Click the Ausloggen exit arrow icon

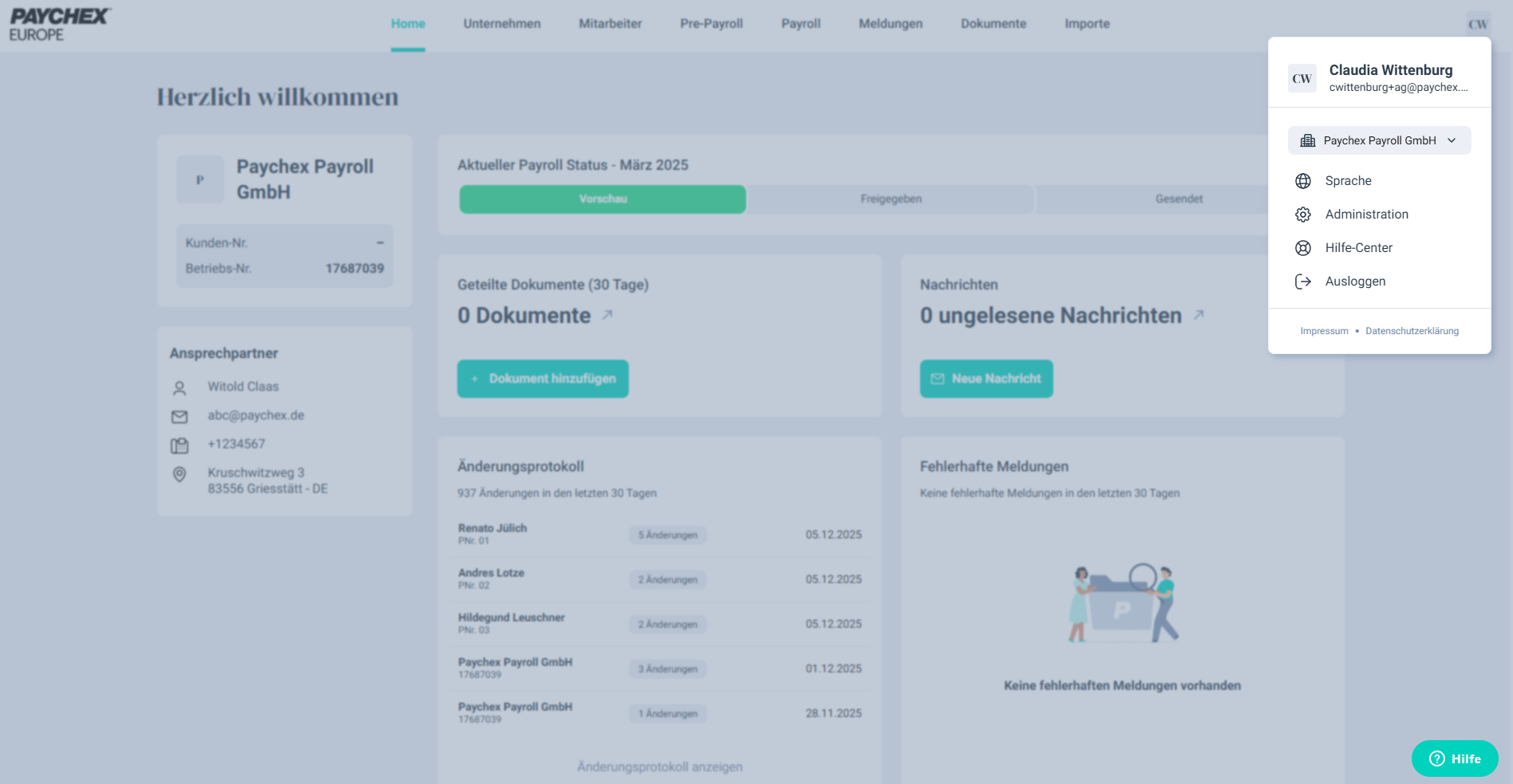[1303, 282]
